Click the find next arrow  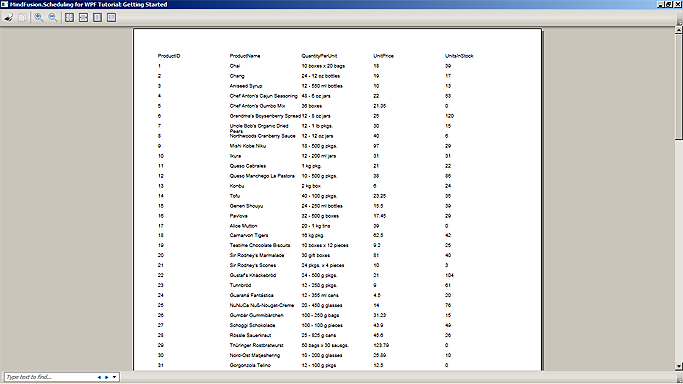[107, 377]
